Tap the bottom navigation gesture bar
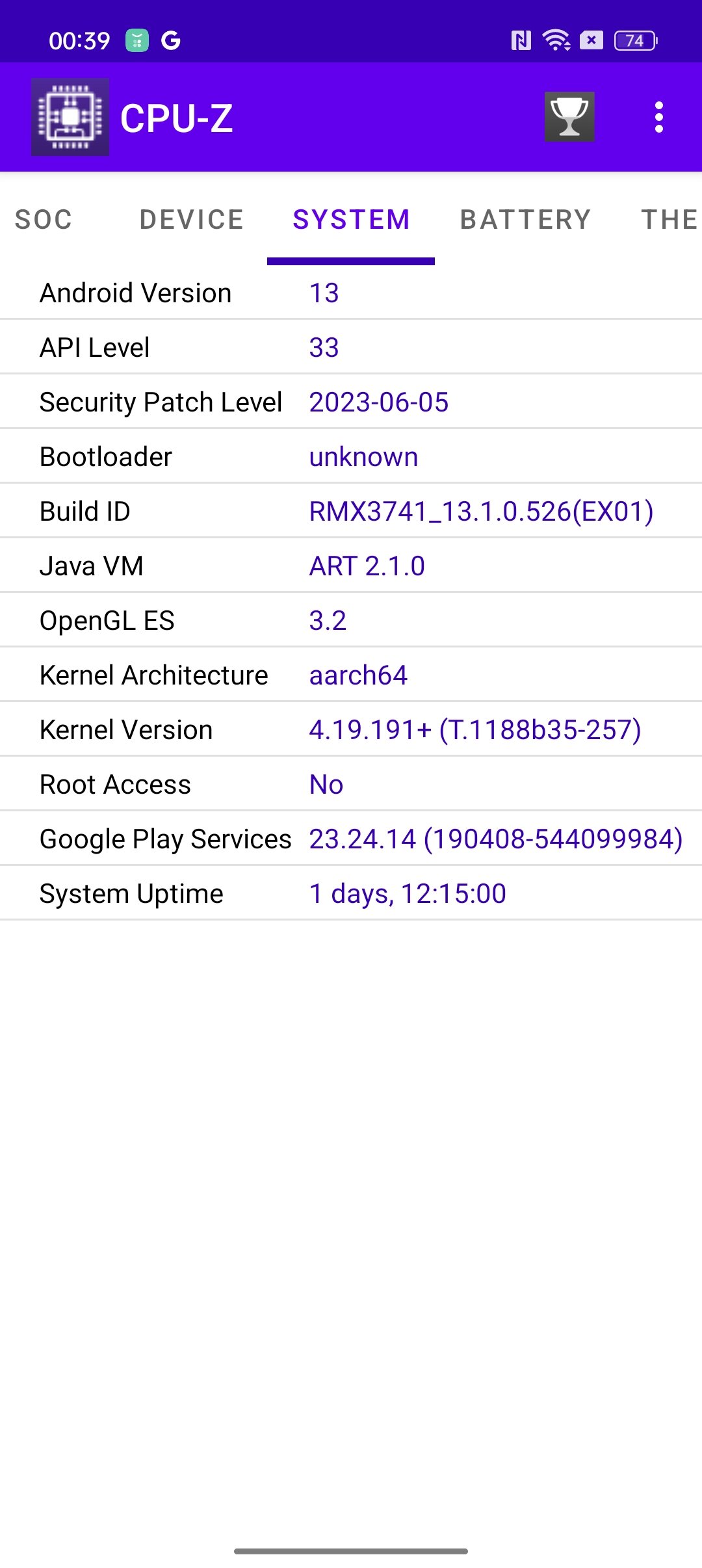The height and width of the screenshot is (1568, 702). (351, 1551)
